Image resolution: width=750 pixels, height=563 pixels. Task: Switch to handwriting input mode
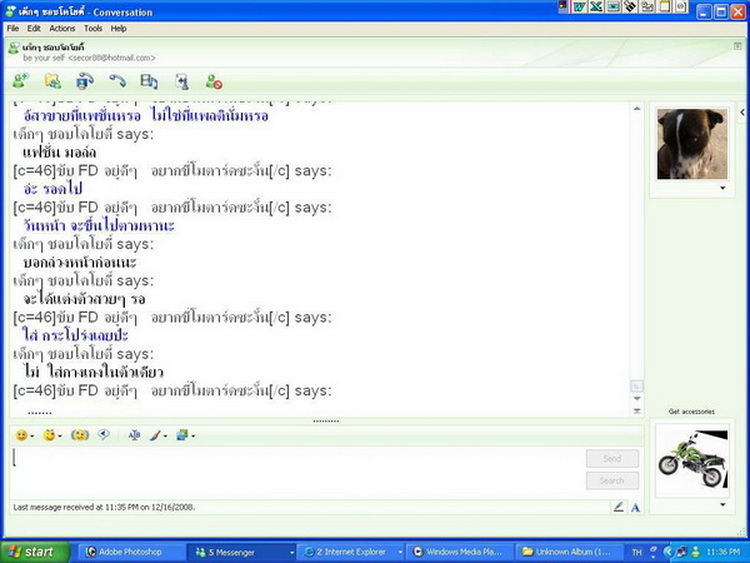click(x=619, y=507)
